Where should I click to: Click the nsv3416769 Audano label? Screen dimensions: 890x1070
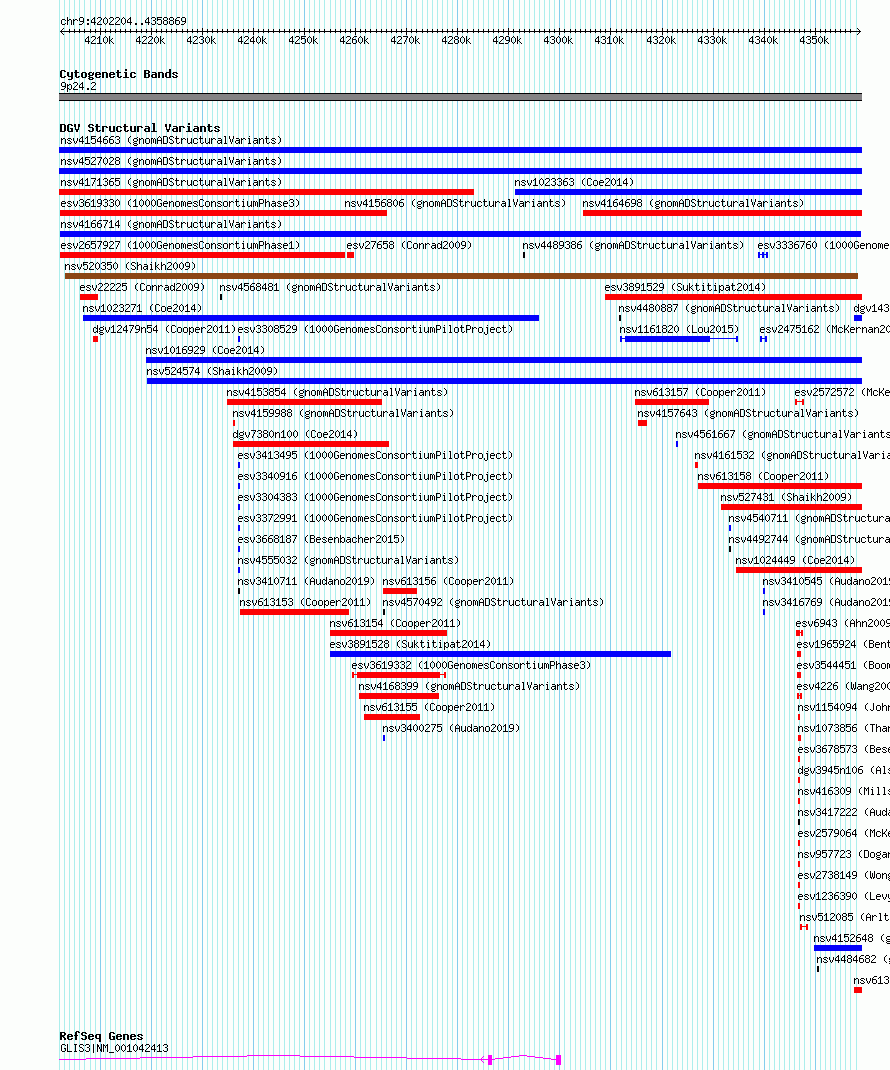pyautogui.click(x=826, y=603)
